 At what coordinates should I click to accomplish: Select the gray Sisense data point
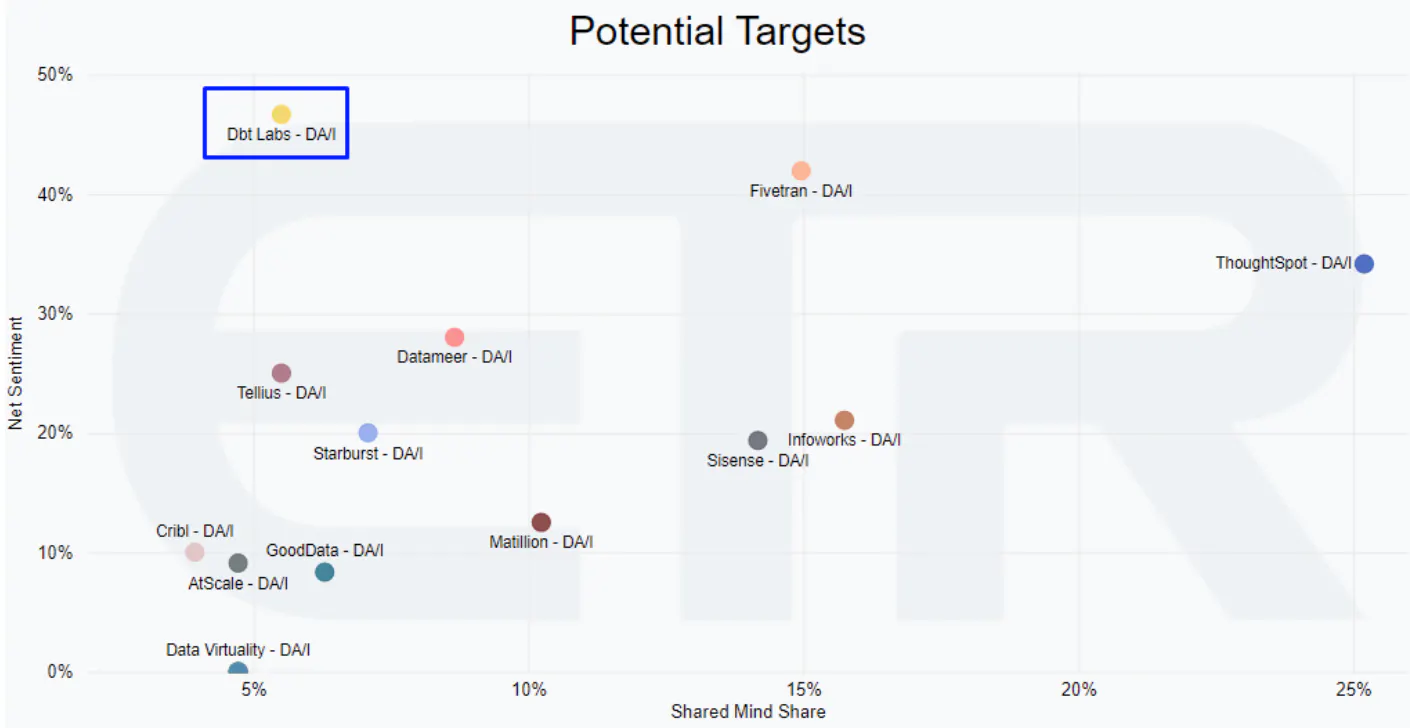[758, 441]
